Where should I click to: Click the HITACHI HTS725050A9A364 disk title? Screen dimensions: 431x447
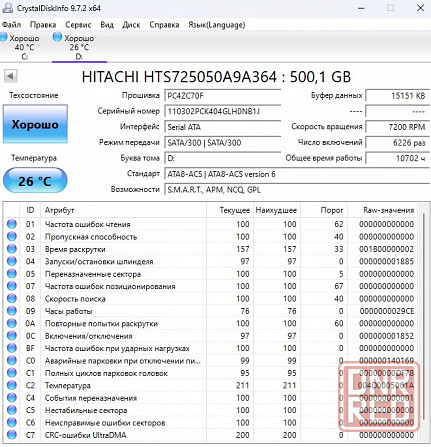click(x=216, y=77)
